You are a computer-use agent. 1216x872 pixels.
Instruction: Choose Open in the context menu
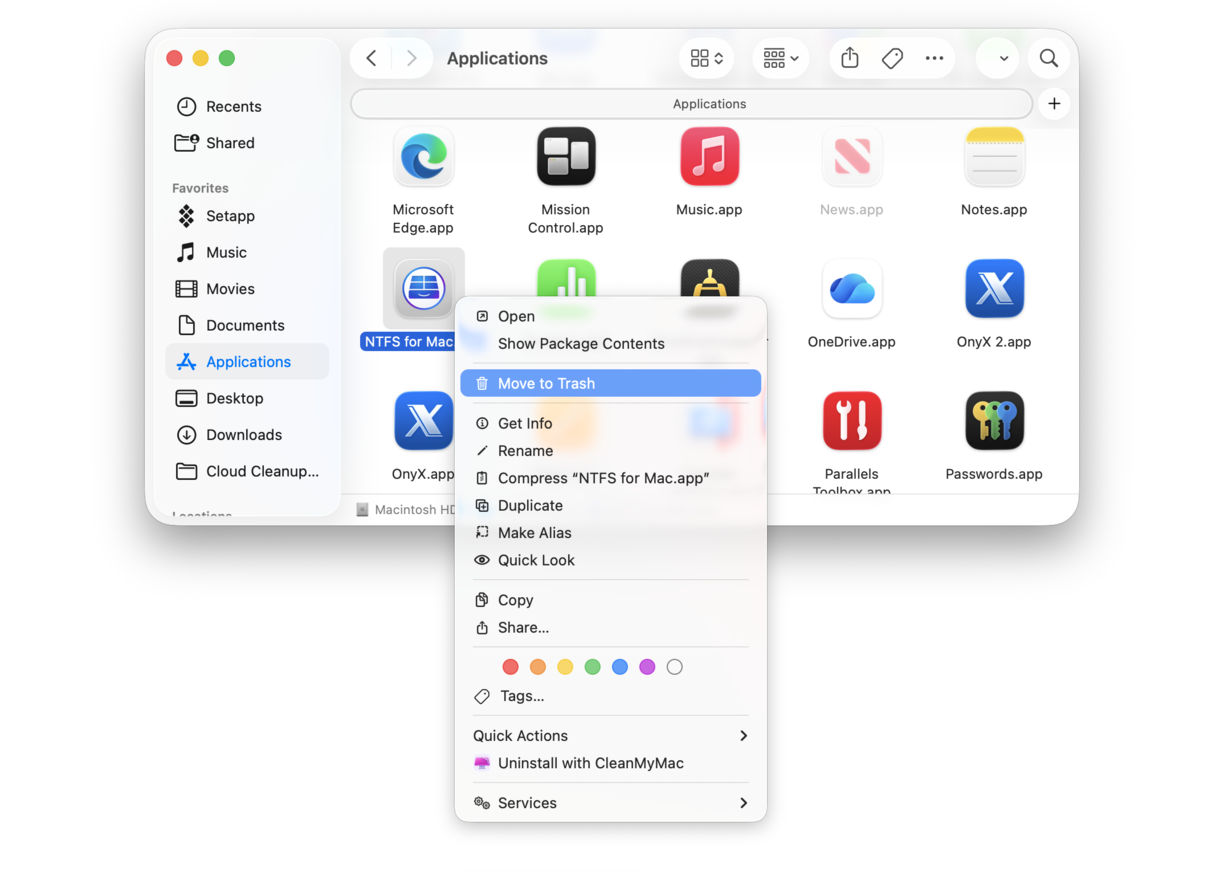pos(611,316)
